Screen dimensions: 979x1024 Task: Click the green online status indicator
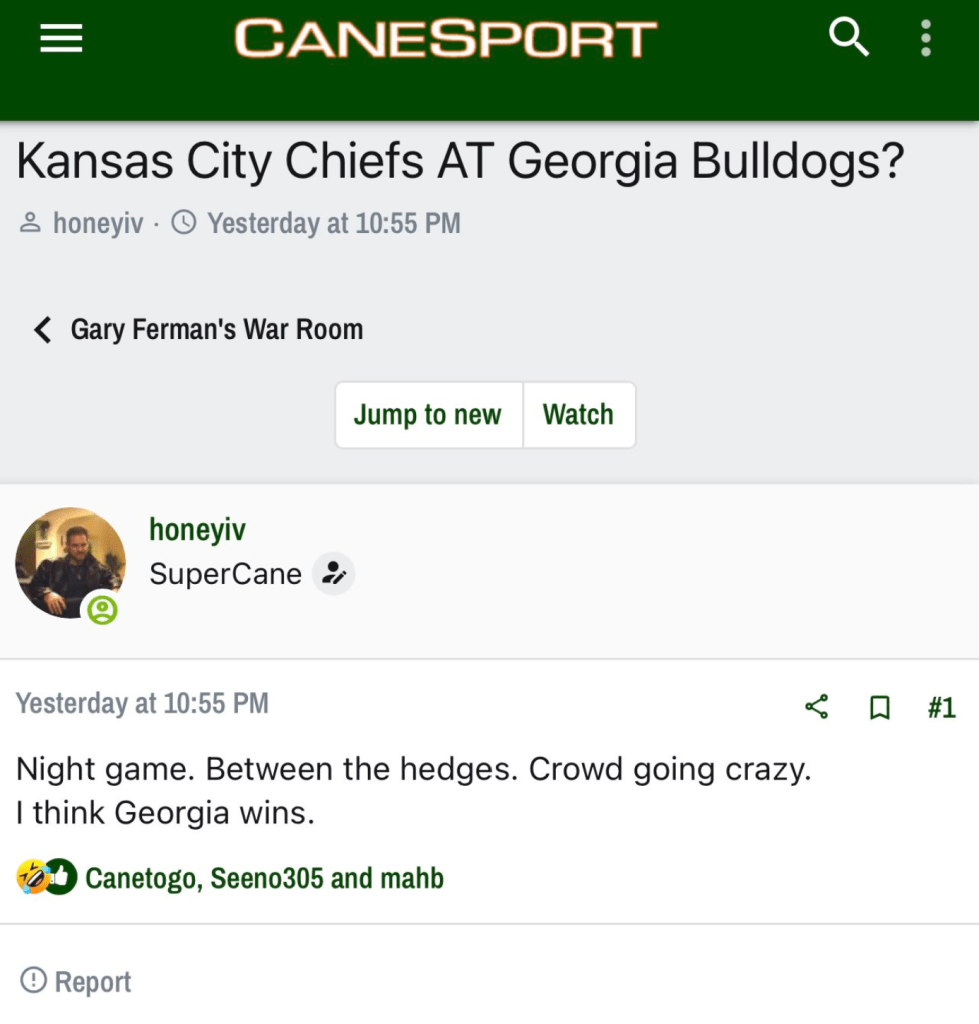(101, 609)
